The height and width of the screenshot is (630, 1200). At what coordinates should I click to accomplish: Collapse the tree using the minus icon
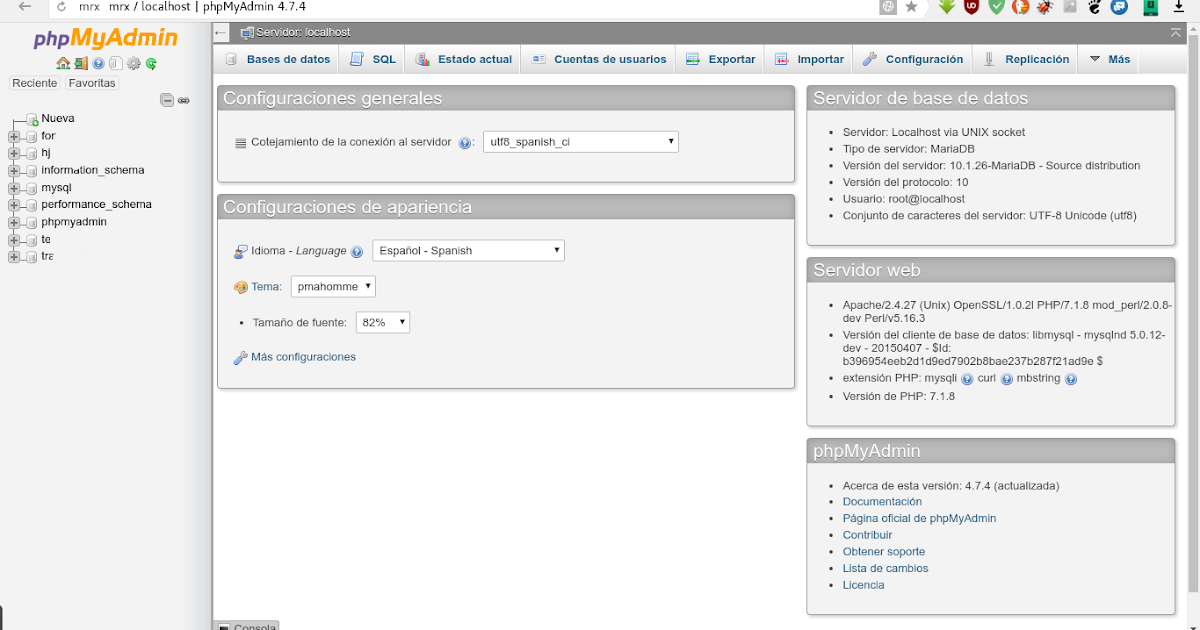coord(165,100)
